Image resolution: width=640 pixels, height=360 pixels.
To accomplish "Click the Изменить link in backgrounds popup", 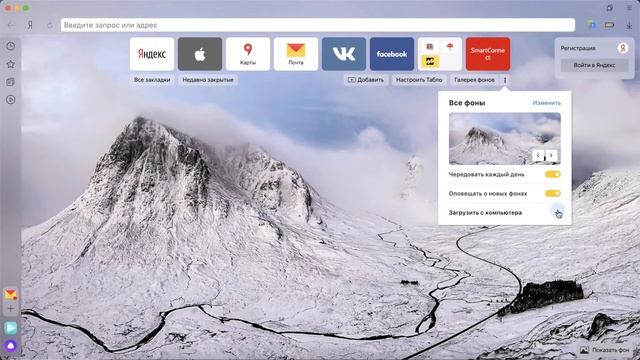I will pos(547,103).
